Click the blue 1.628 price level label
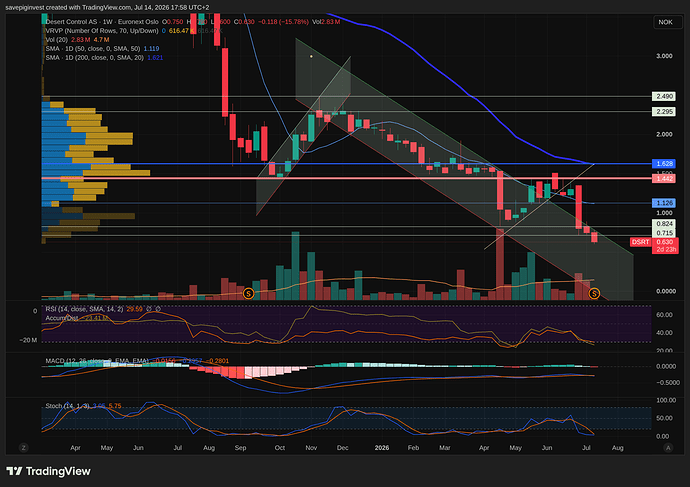Image resolution: width=690 pixels, height=487 pixels. (664, 164)
